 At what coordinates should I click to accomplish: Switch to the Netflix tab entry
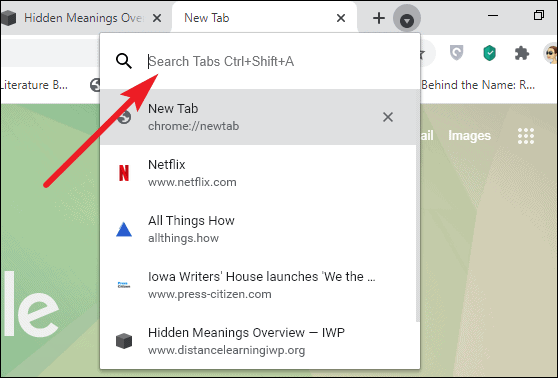coord(258,173)
